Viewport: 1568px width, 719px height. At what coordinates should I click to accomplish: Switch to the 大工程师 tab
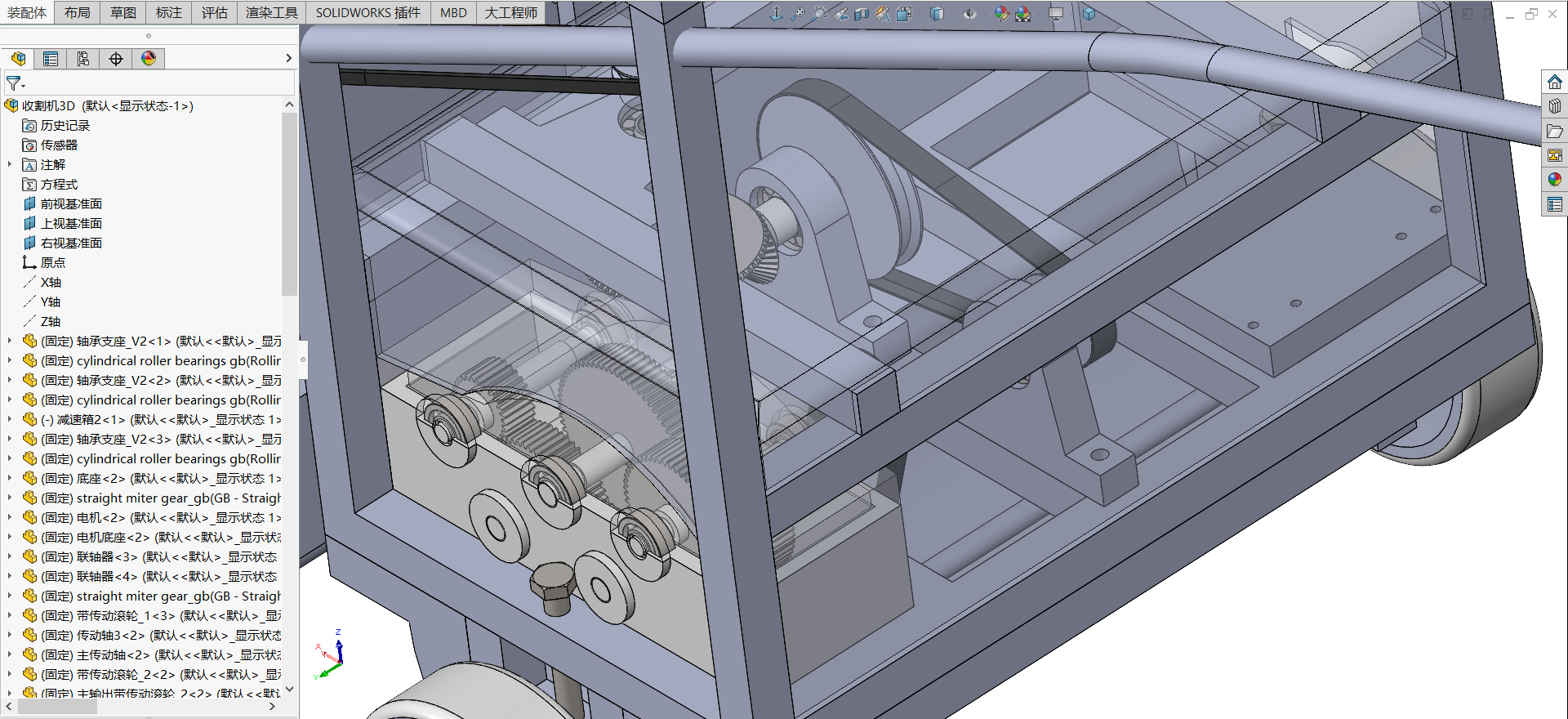(511, 12)
